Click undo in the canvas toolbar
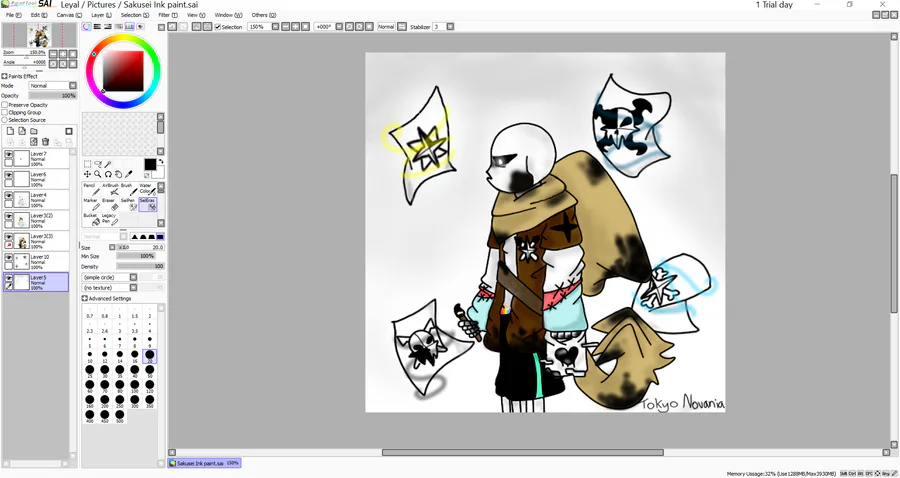The width and height of the screenshot is (900, 478). tap(172, 27)
